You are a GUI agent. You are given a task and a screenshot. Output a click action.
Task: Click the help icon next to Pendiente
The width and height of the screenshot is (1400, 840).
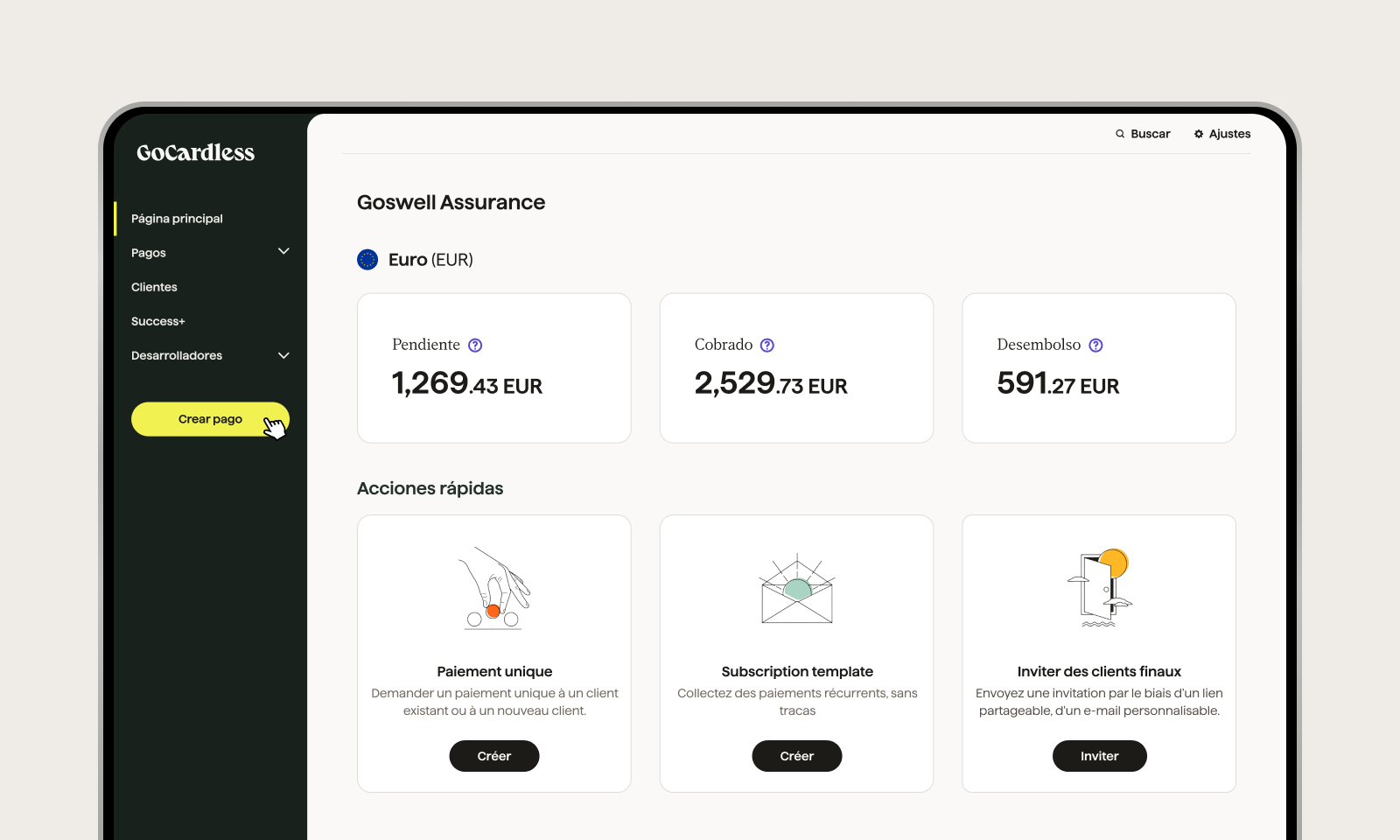pos(475,346)
